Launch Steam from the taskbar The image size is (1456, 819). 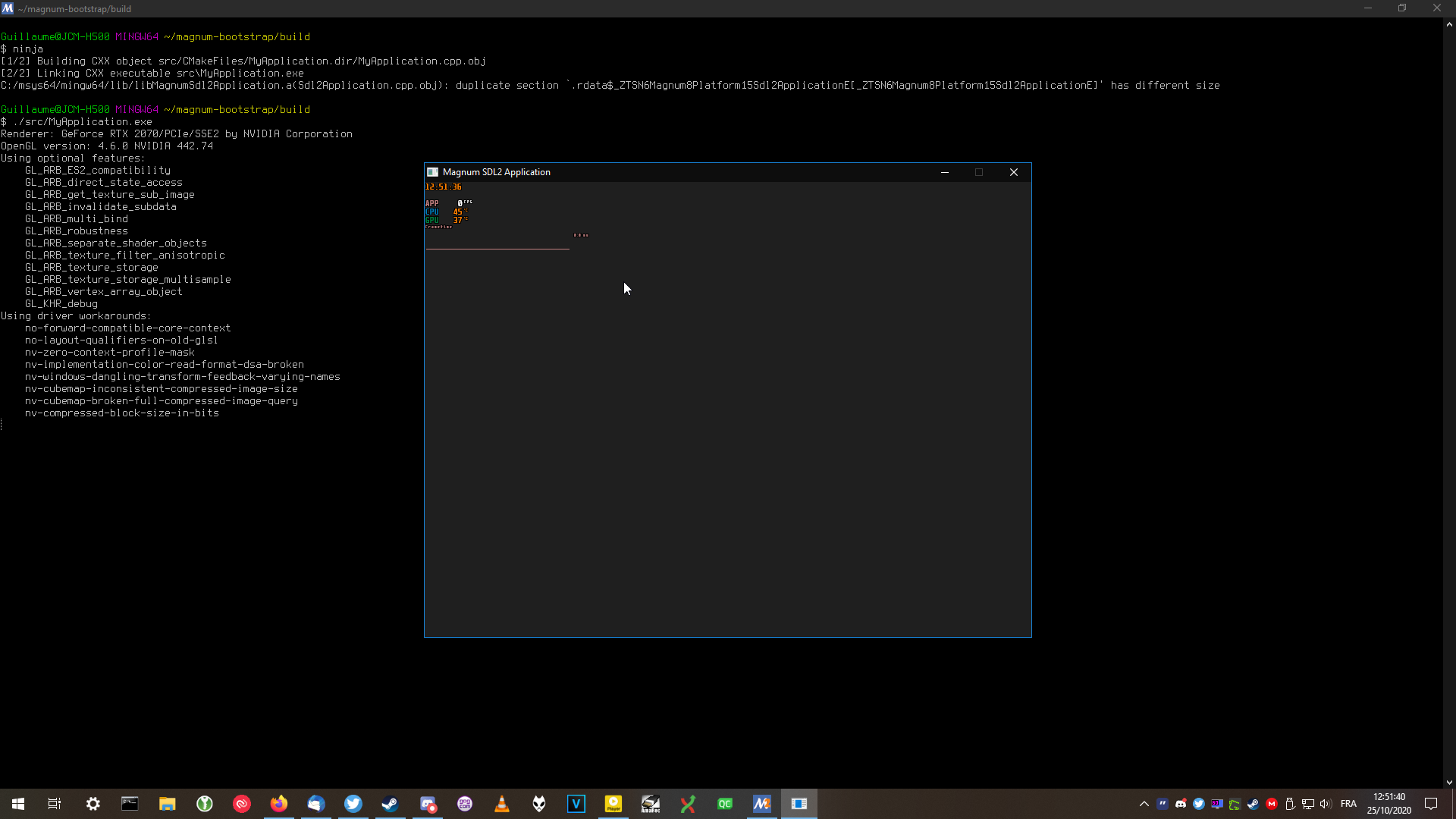pos(391,804)
